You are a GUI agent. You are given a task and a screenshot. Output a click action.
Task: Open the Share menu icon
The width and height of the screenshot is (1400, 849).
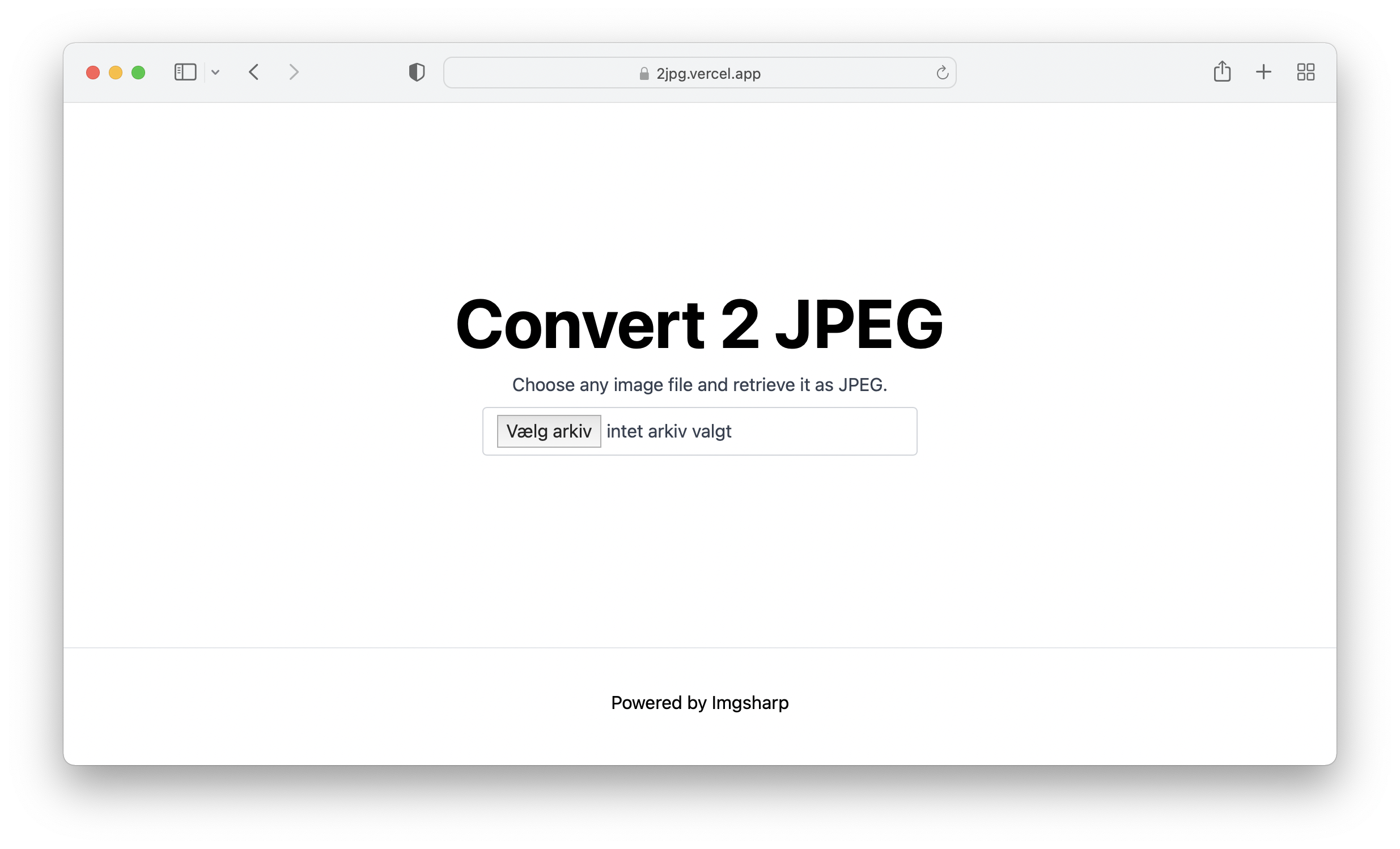[x=1222, y=71]
